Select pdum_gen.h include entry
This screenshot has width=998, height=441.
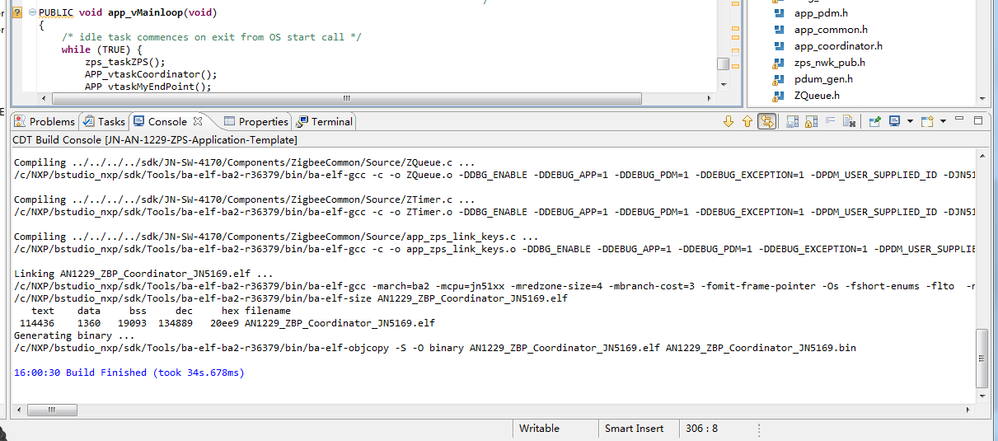(824, 79)
